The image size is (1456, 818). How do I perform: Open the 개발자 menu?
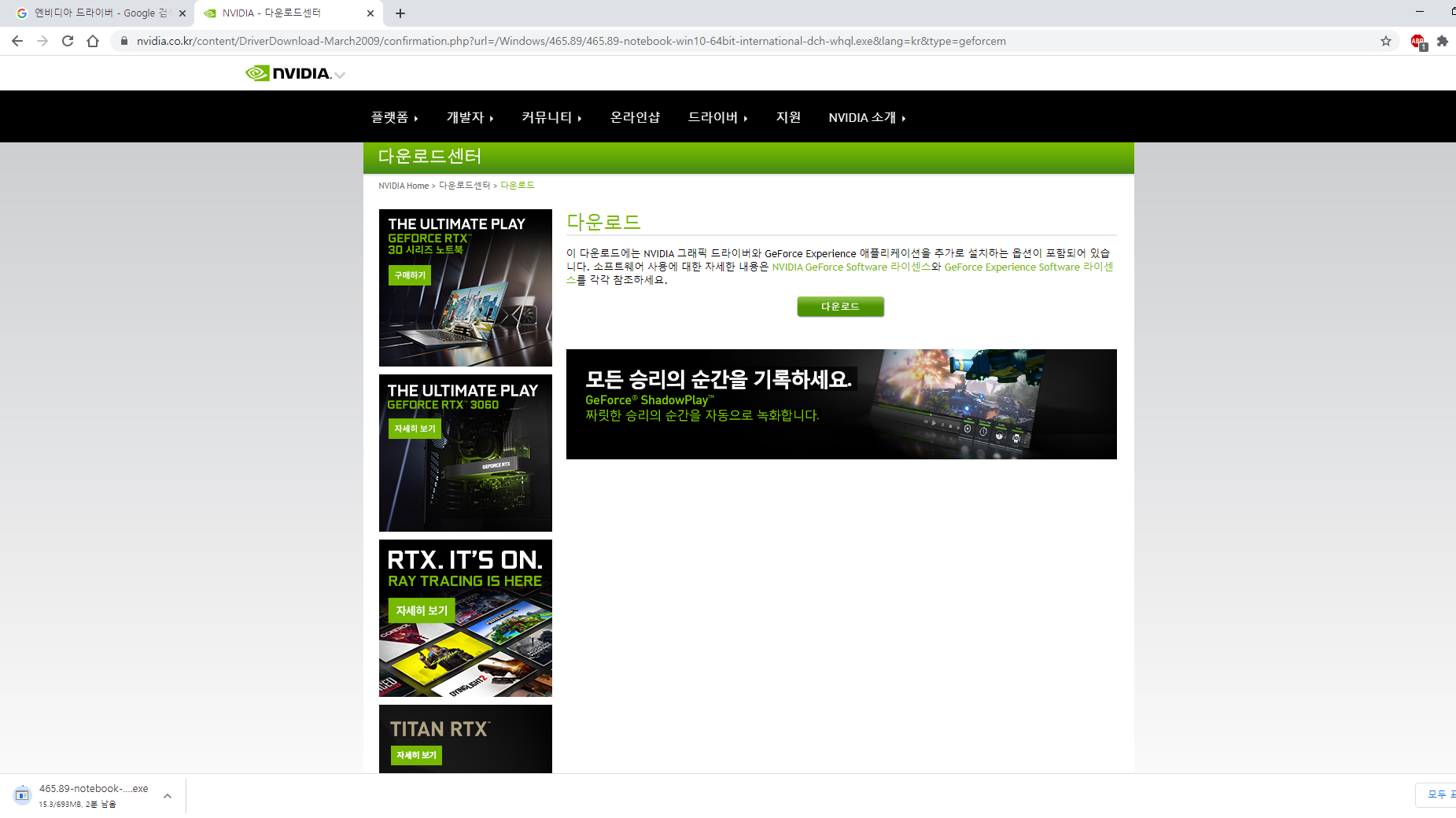(470, 117)
